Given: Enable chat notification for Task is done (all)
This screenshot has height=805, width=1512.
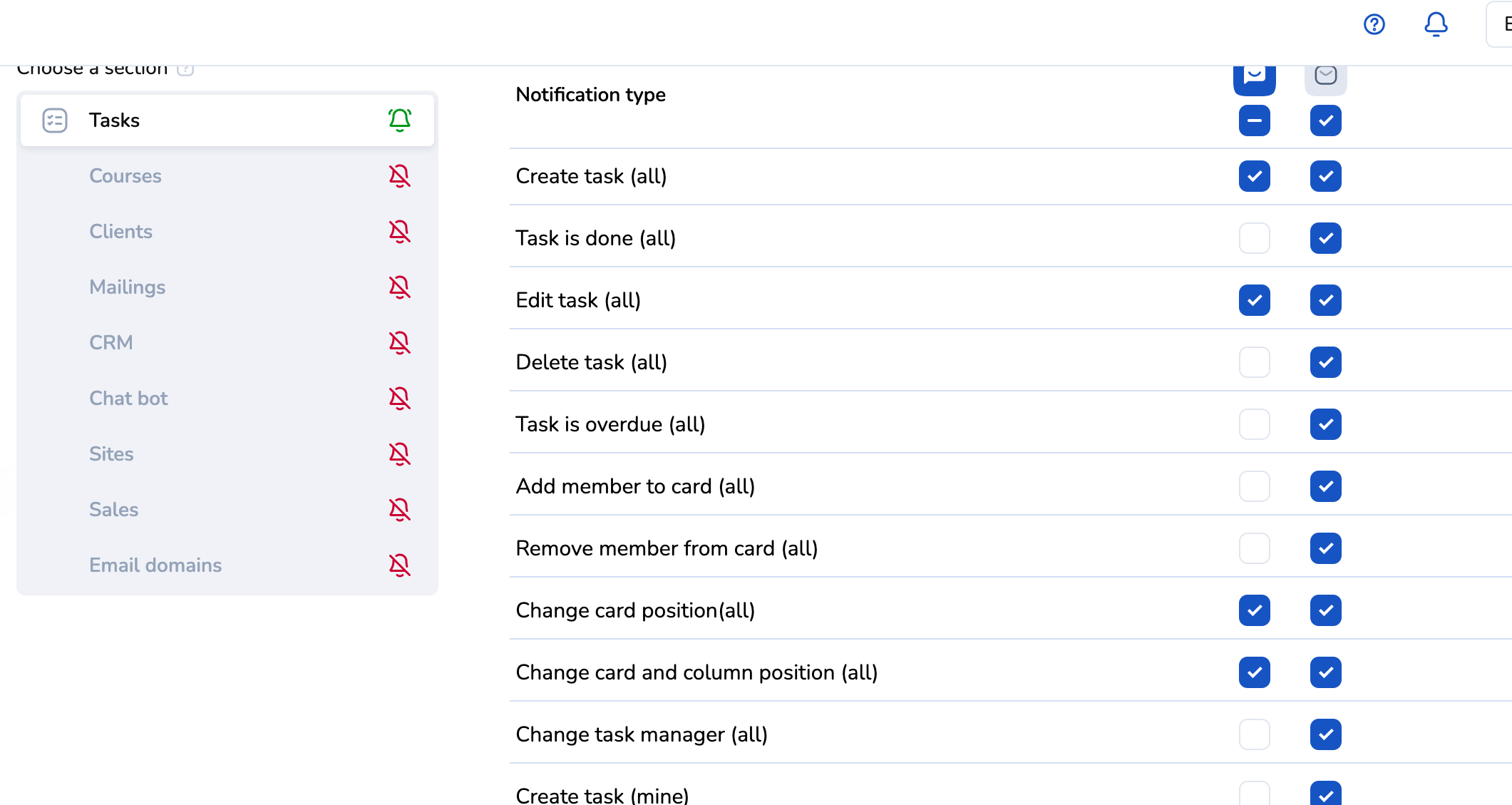Looking at the screenshot, I should click(1254, 238).
